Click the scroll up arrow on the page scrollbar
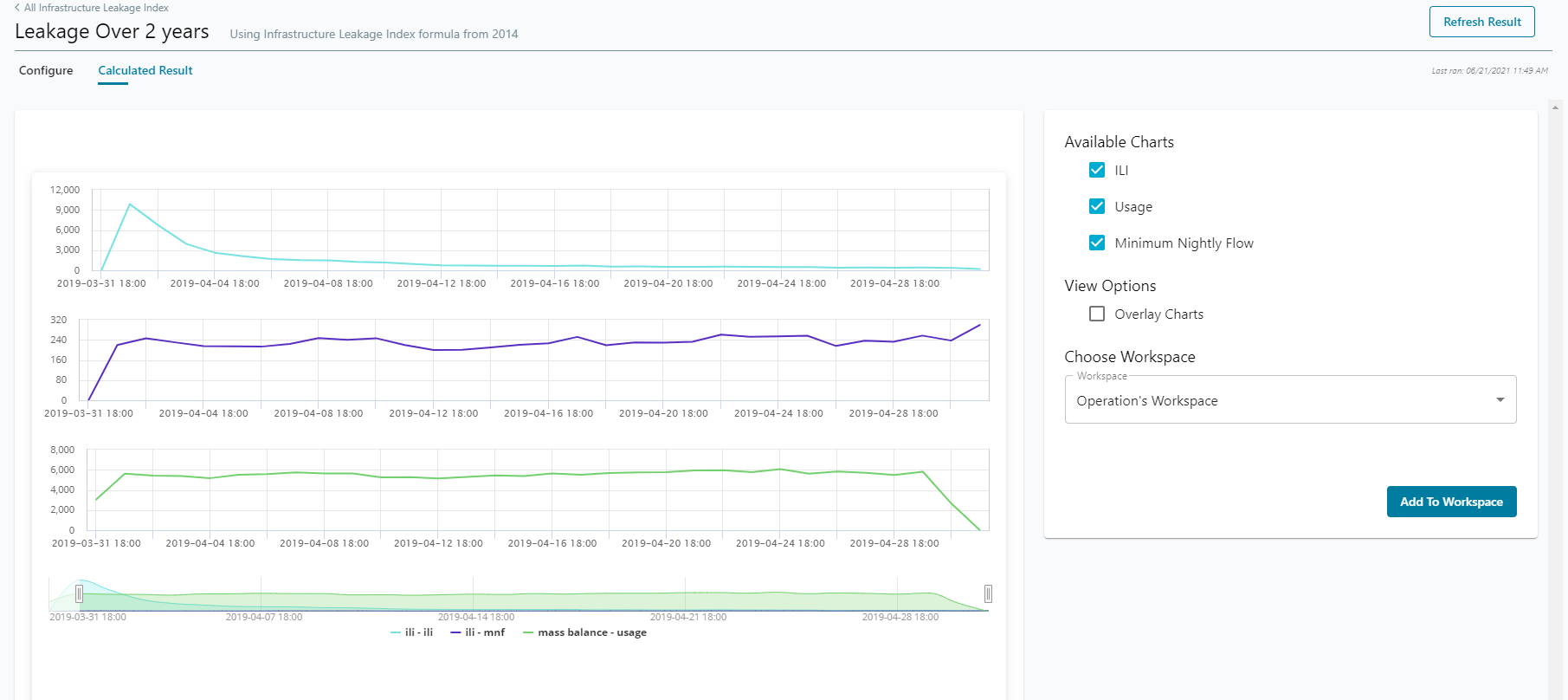Image resolution: width=1568 pixels, height=700 pixels. (x=1555, y=109)
